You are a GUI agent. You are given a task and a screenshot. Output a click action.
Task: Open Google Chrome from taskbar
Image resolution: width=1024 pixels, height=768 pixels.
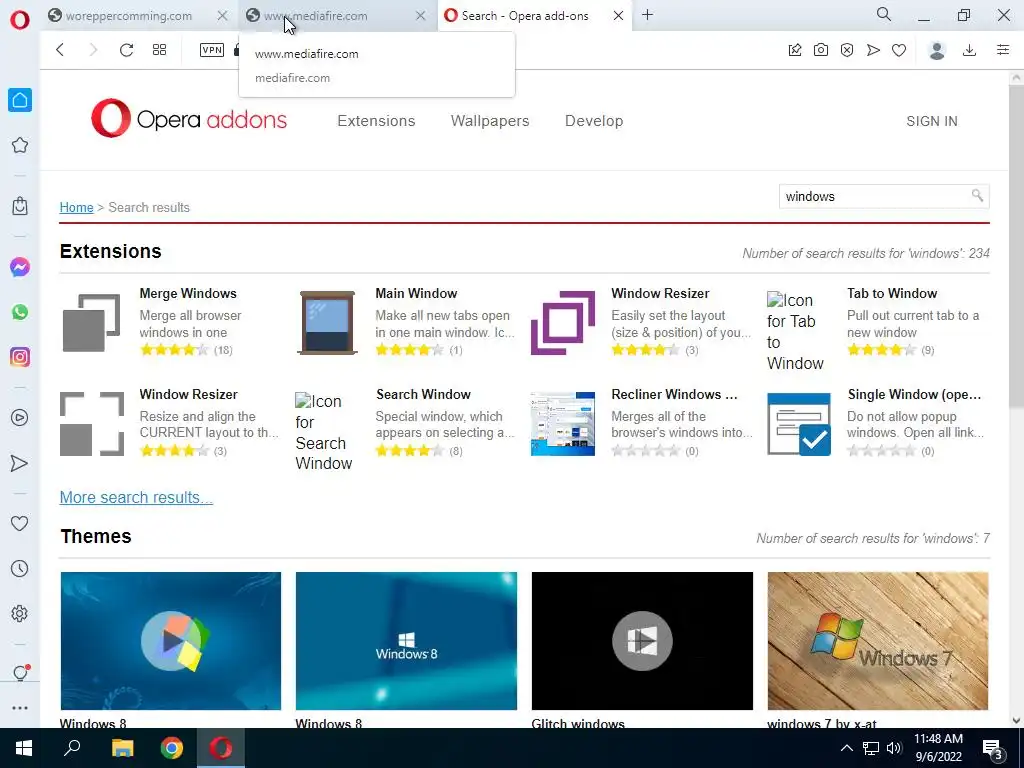pyautogui.click(x=172, y=748)
